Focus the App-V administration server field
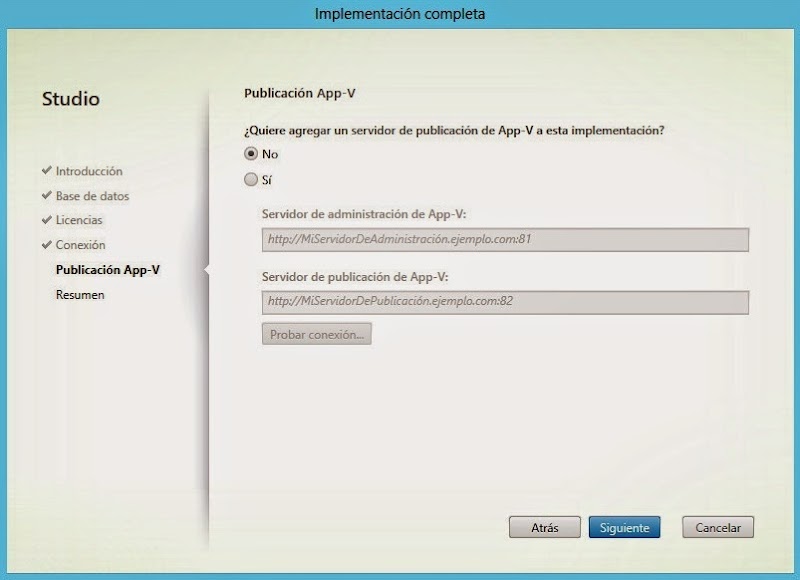 [x=505, y=239]
